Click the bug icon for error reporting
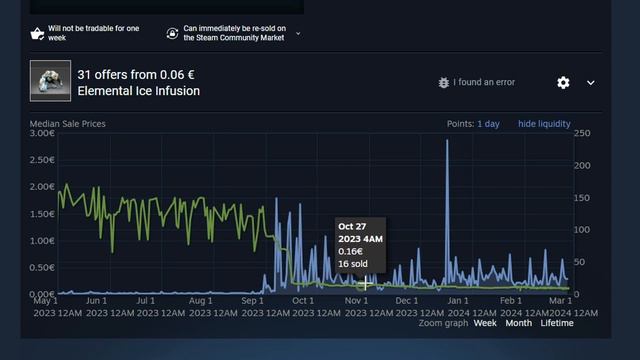640x360 pixels. 444,82
